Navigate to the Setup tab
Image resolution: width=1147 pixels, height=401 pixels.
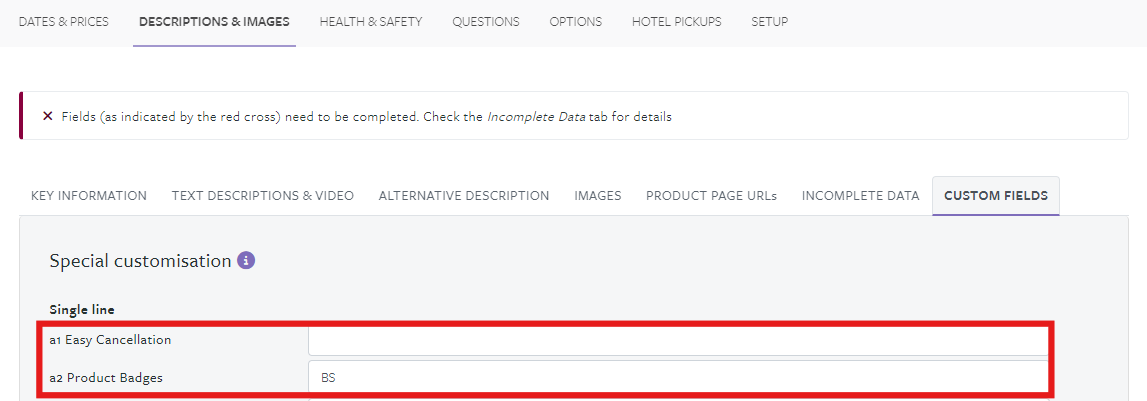pos(769,22)
